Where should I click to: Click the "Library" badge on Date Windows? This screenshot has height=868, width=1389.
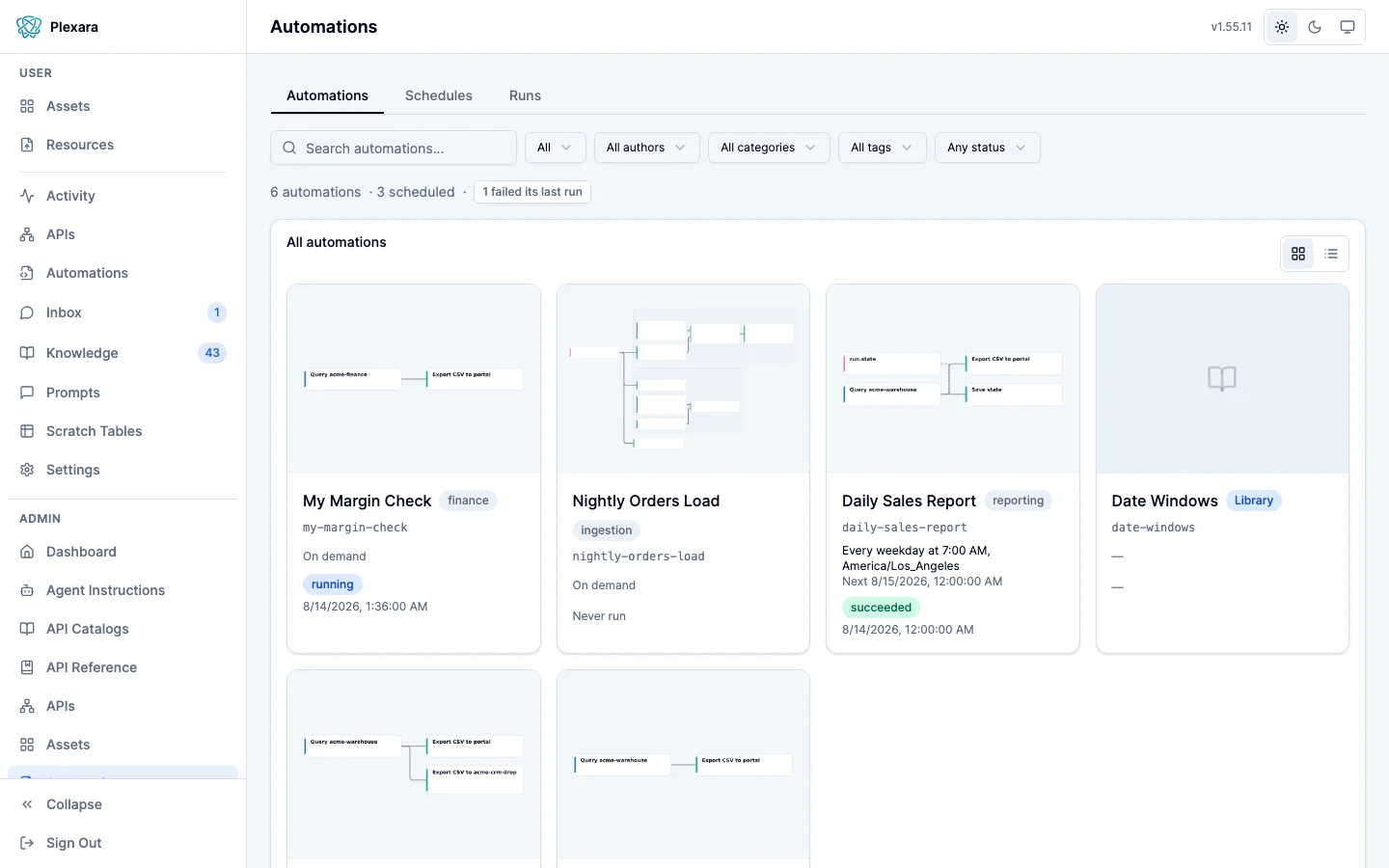pos(1254,501)
